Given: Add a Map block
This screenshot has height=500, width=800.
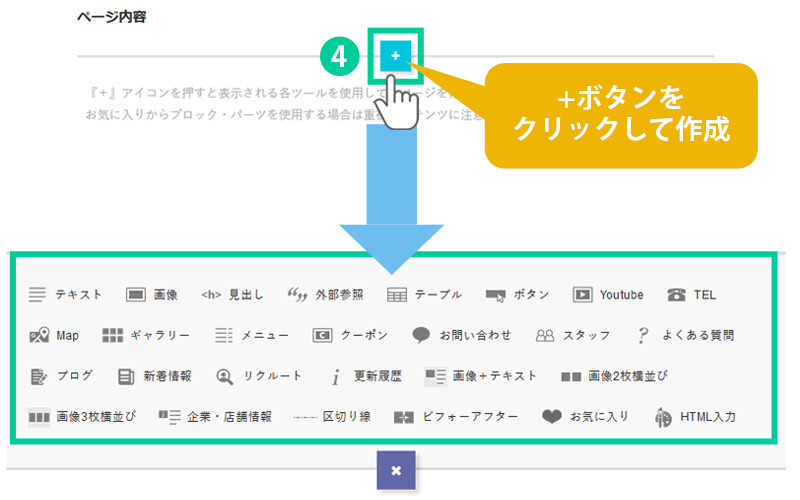Looking at the screenshot, I should pos(55,336).
